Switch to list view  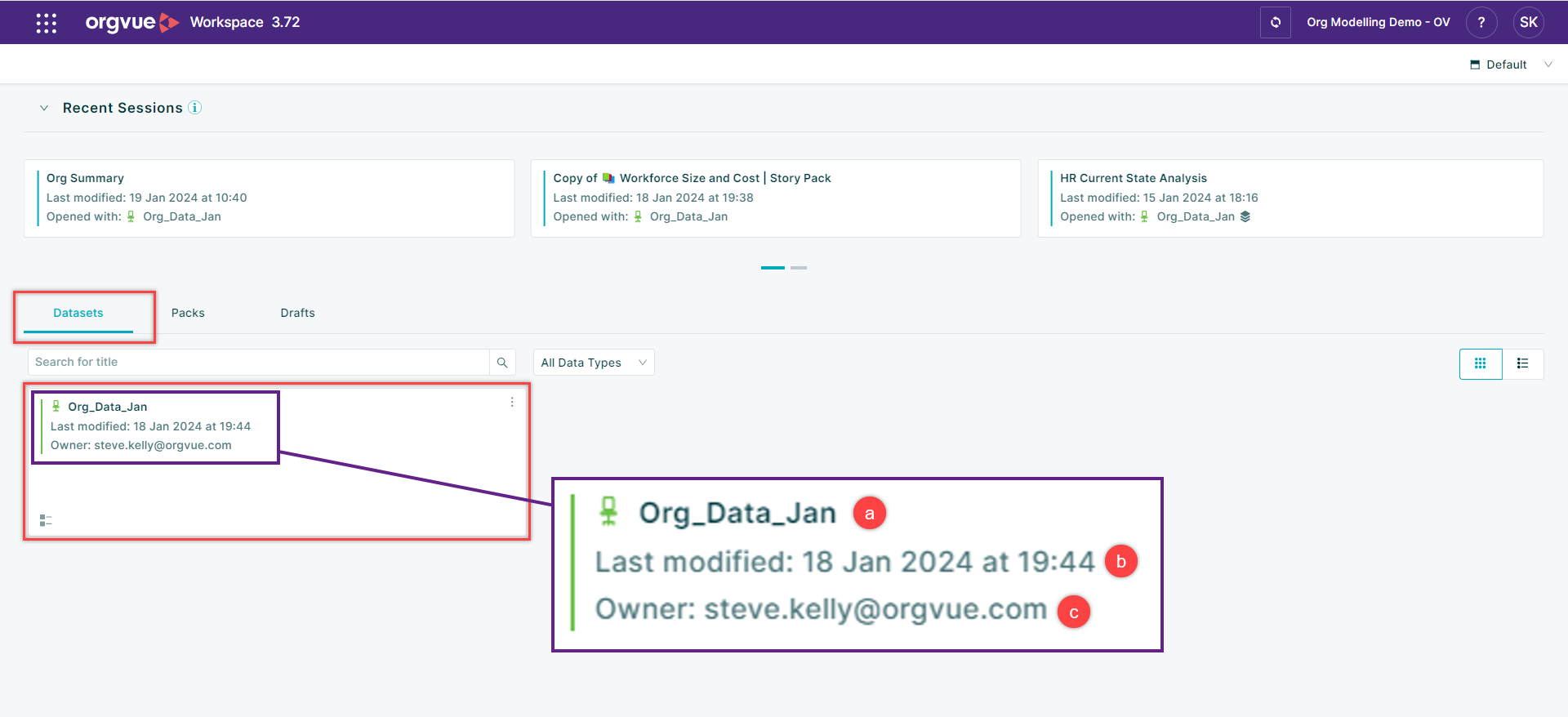coord(1522,363)
